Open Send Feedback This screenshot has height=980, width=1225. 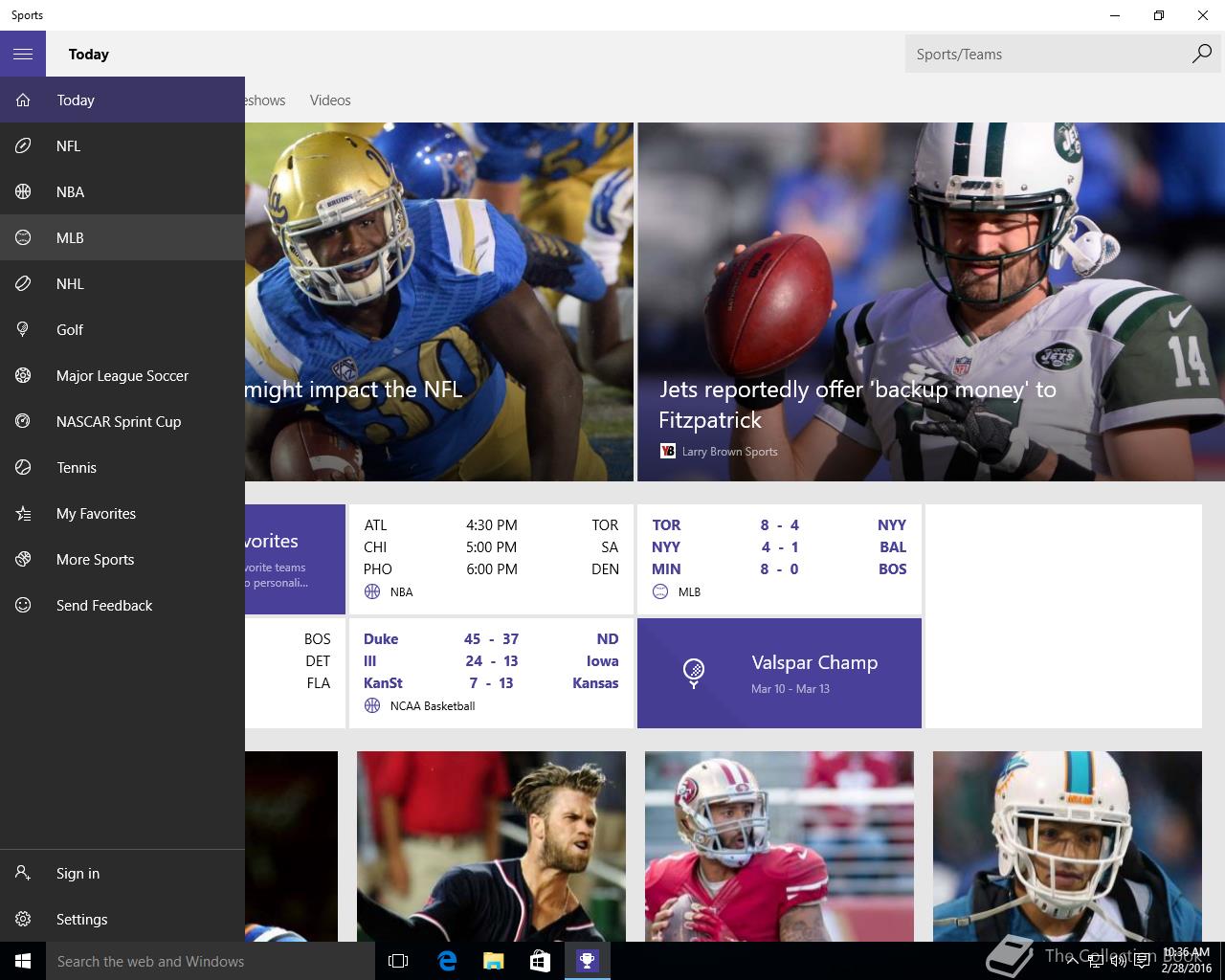coord(122,605)
